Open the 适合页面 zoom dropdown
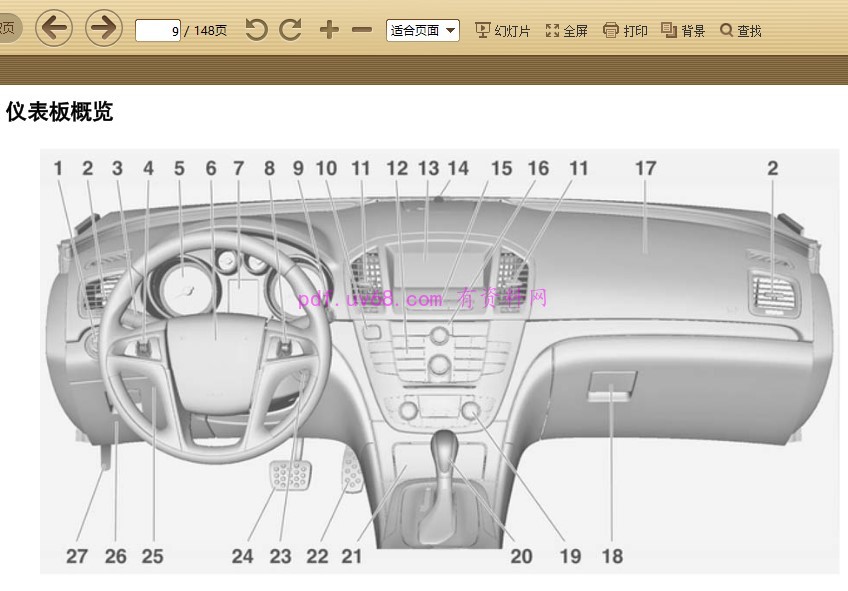Image resolution: width=848 pixels, height=591 pixels. pyautogui.click(x=422, y=30)
